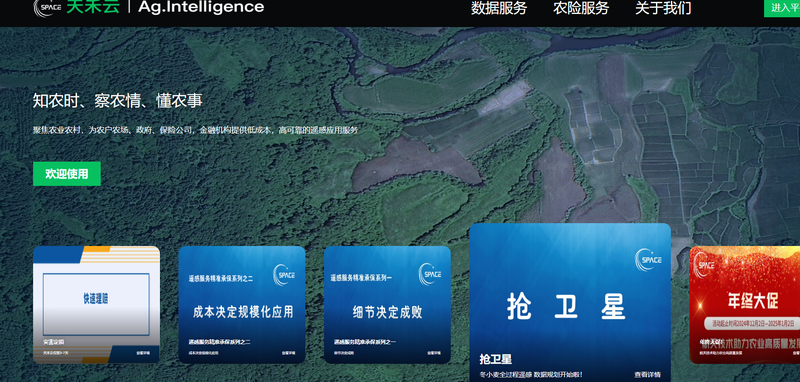The width and height of the screenshot is (800, 382).
Task: Select the 细节决定成败 card
Action: point(387,305)
